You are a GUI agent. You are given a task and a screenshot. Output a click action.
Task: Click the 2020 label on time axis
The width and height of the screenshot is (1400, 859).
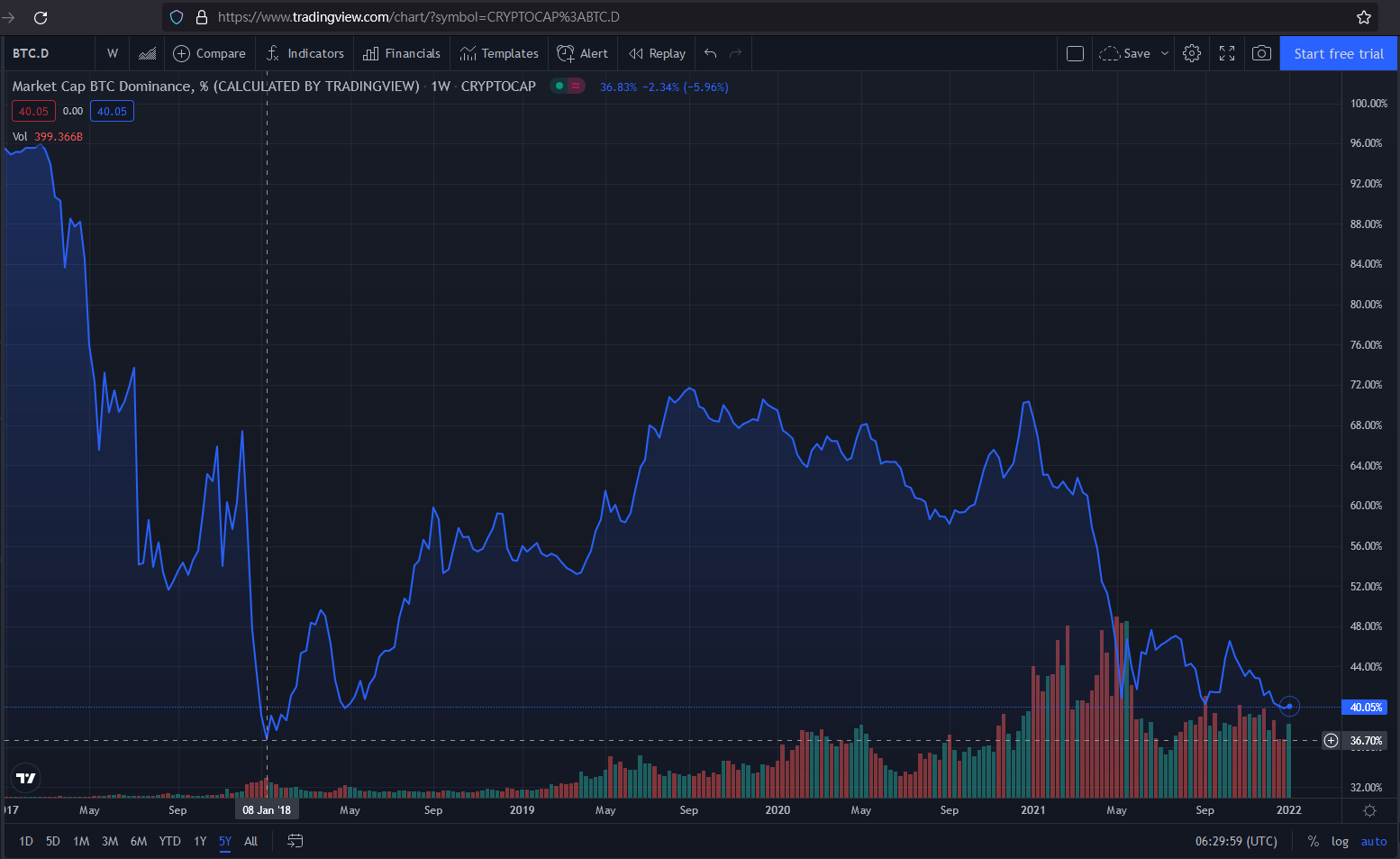pyautogui.click(x=777, y=809)
